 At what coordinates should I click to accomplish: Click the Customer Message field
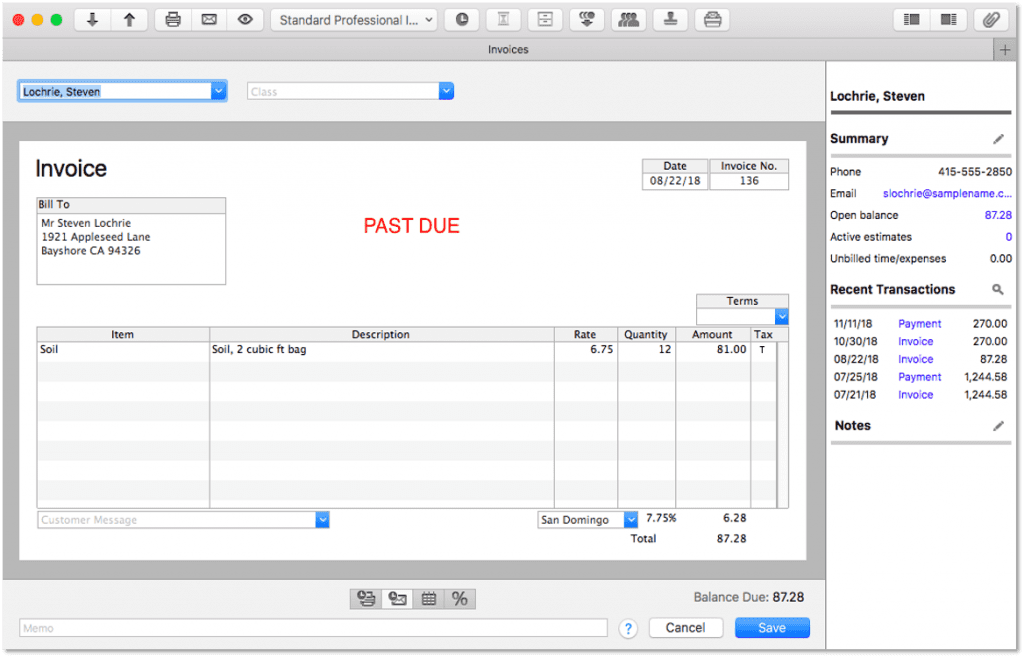point(176,520)
